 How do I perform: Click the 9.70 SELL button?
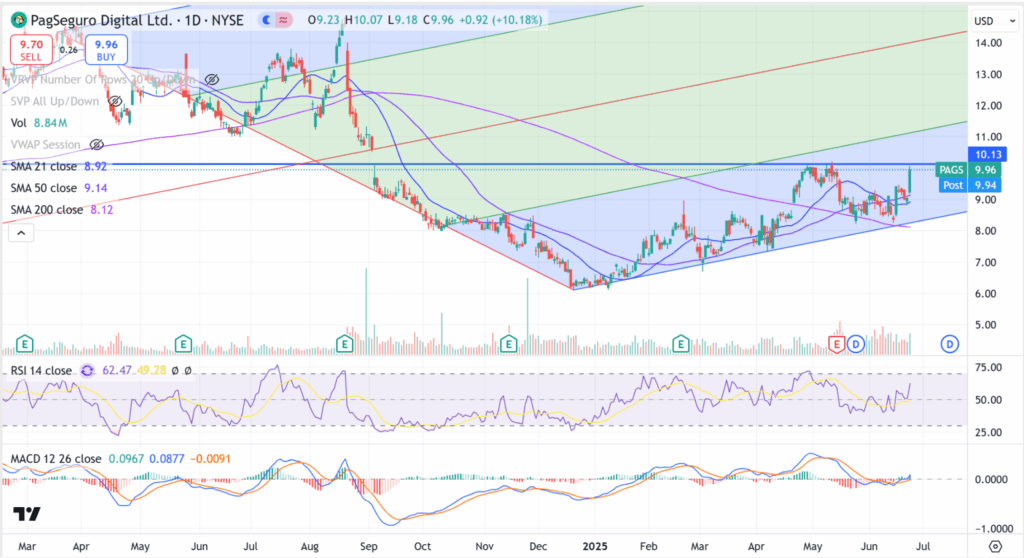coord(31,50)
